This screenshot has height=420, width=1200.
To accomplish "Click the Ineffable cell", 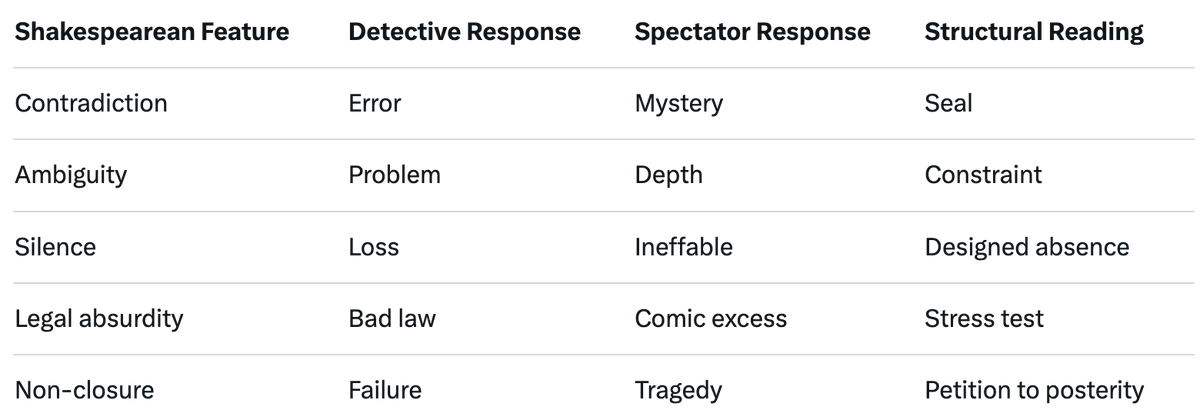I will point(683,246).
